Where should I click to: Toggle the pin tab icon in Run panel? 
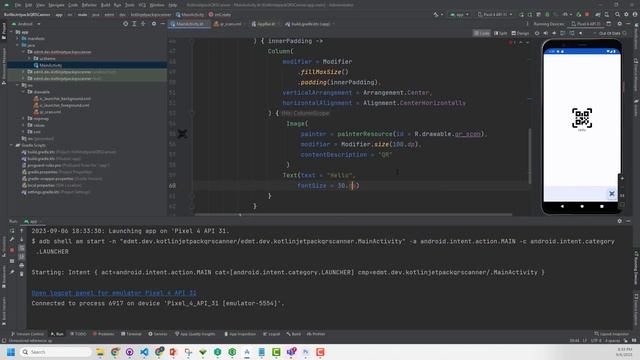[12, 273]
